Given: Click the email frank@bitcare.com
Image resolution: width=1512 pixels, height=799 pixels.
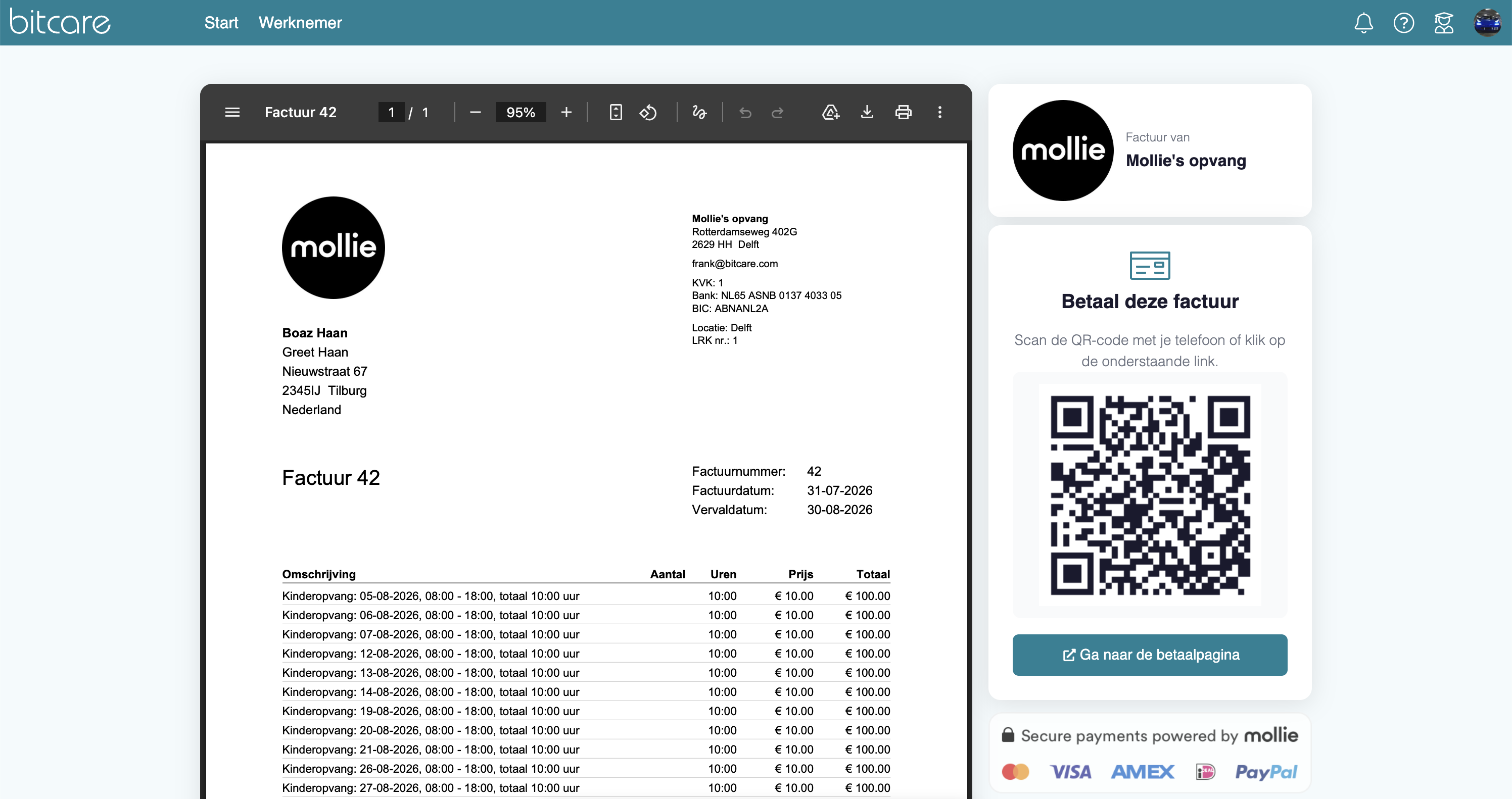Looking at the screenshot, I should pyautogui.click(x=735, y=264).
